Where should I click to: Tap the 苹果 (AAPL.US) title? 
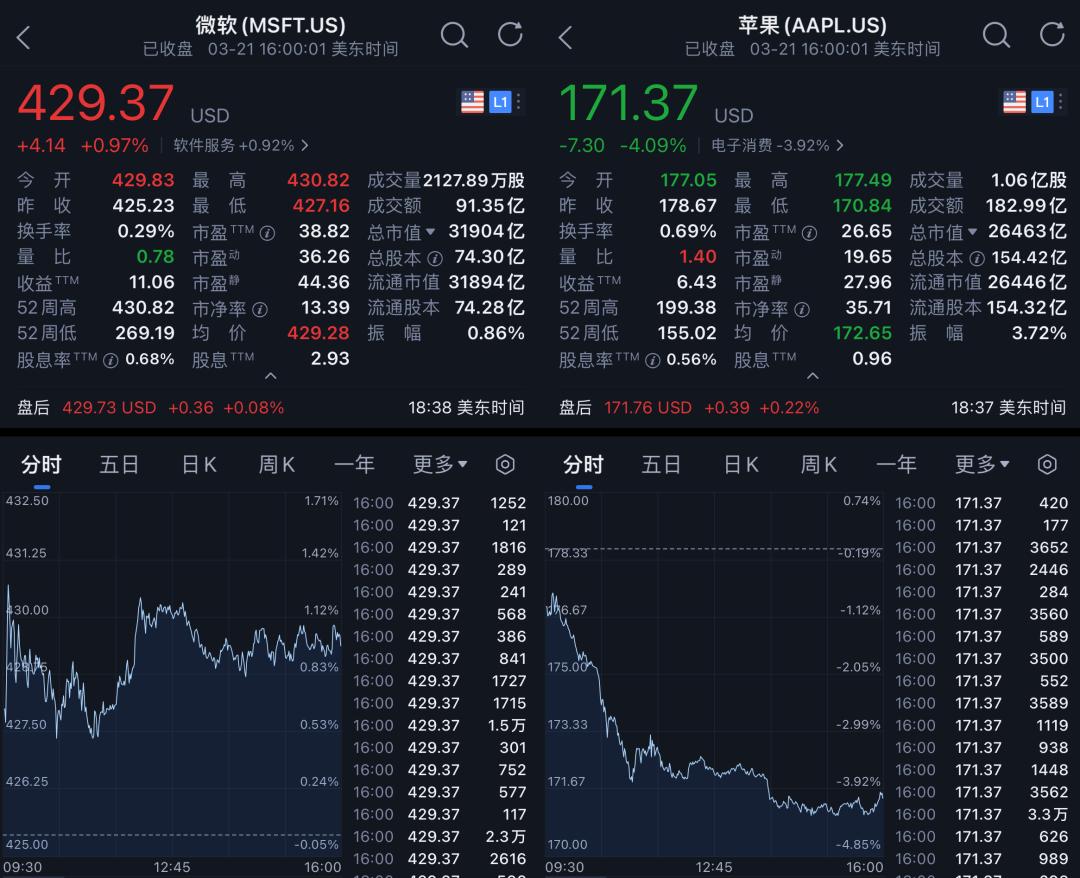(812, 25)
